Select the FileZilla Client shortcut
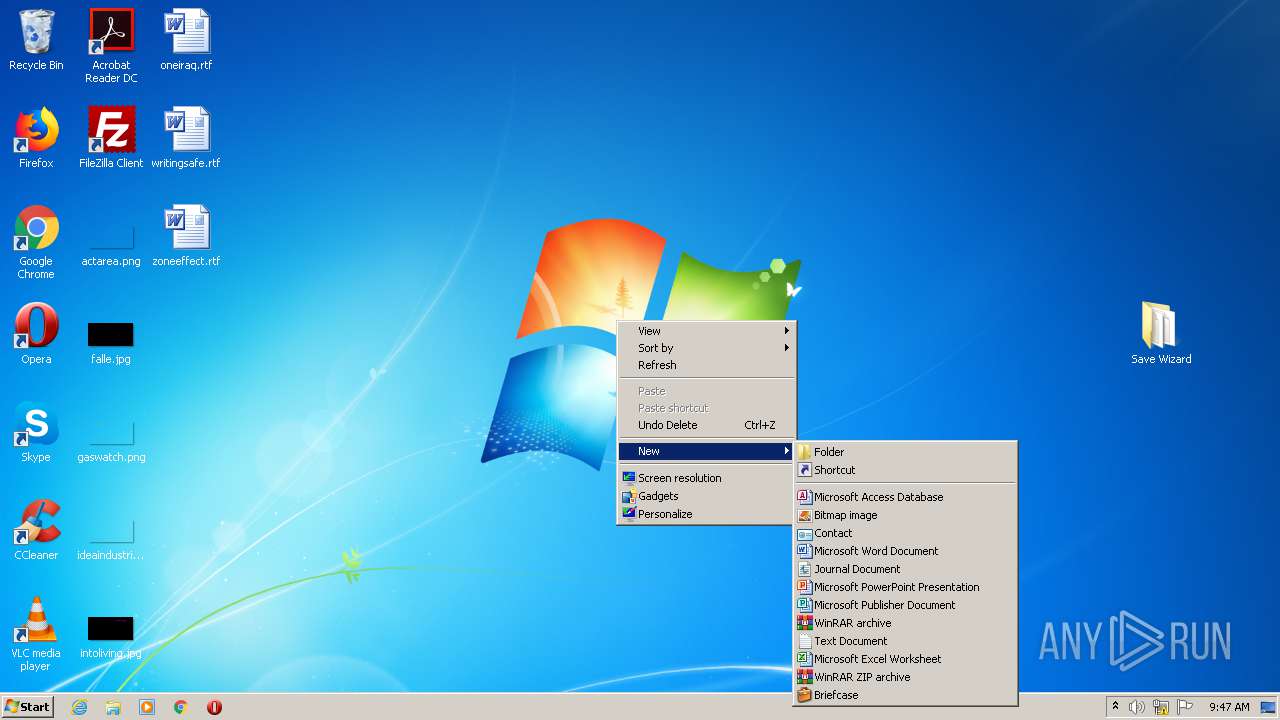Screen dimensions: 1280x720 pyautogui.click(x=111, y=138)
